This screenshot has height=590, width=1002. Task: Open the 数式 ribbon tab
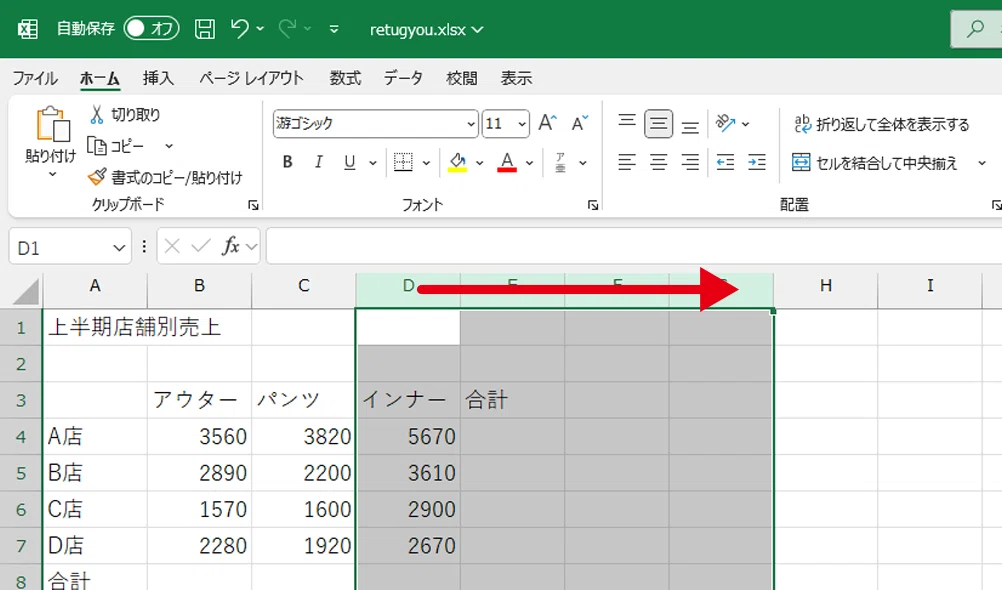(x=345, y=78)
